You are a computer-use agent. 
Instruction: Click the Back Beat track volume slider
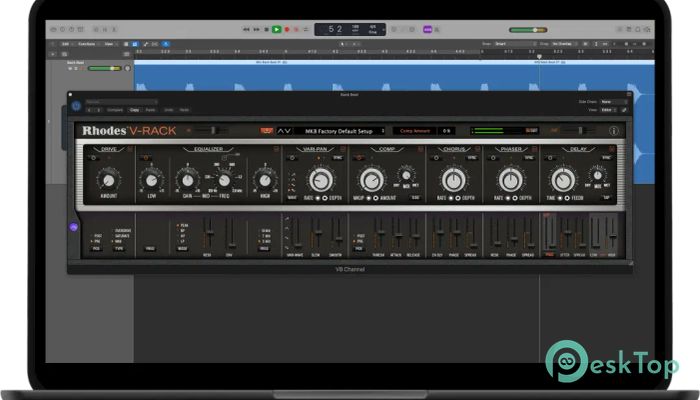[104, 68]
